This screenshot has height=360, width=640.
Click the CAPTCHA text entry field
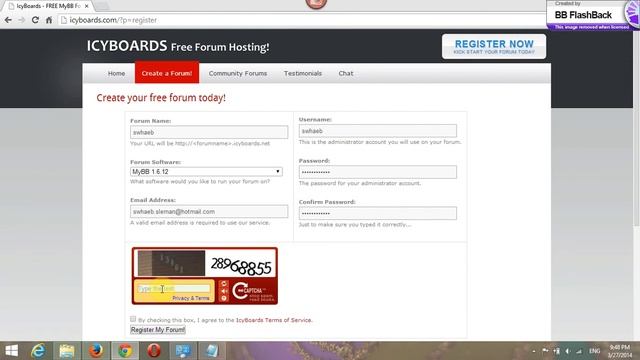coord(174,289)
